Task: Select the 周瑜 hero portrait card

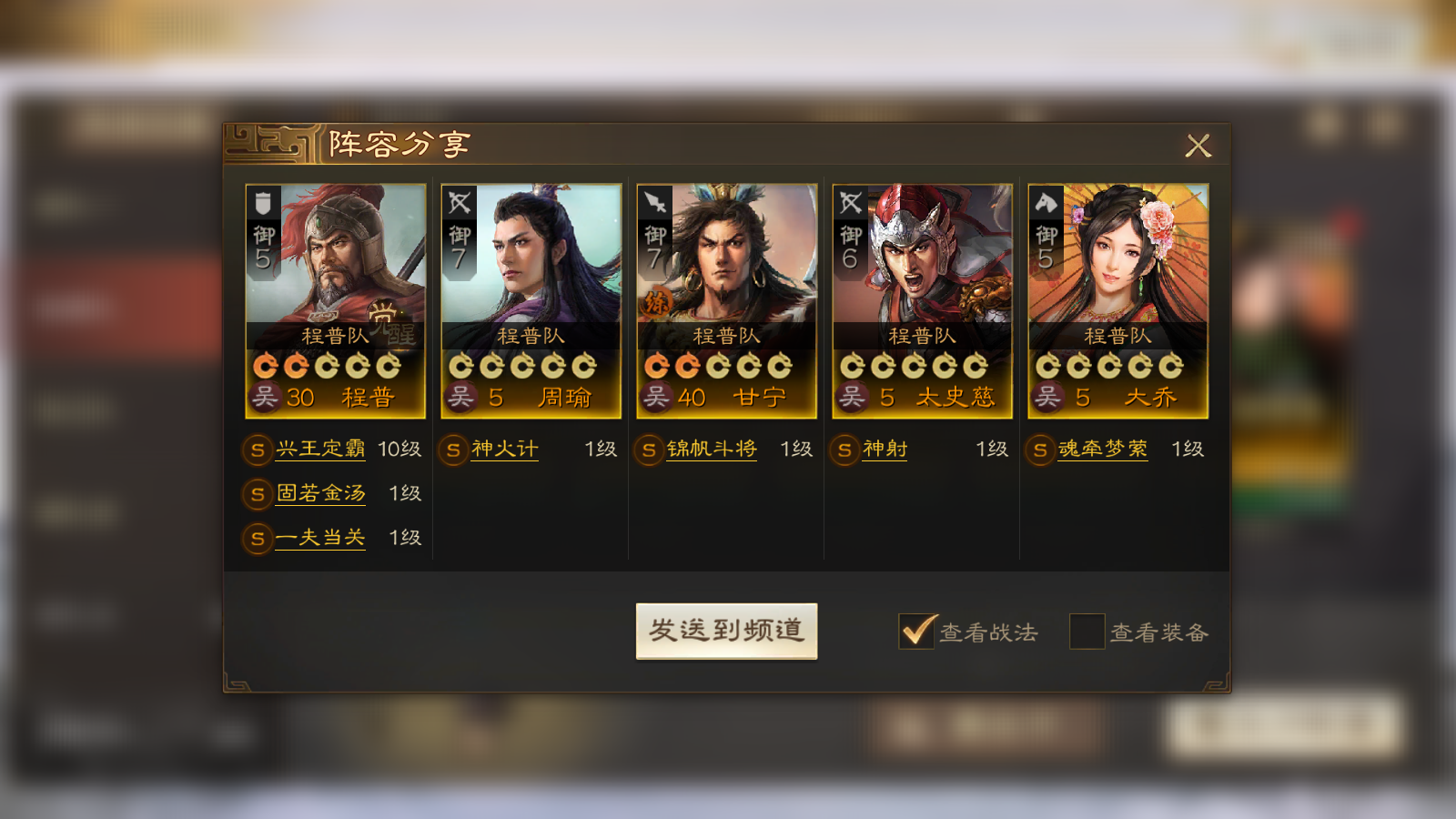Action: coord(531,301)
